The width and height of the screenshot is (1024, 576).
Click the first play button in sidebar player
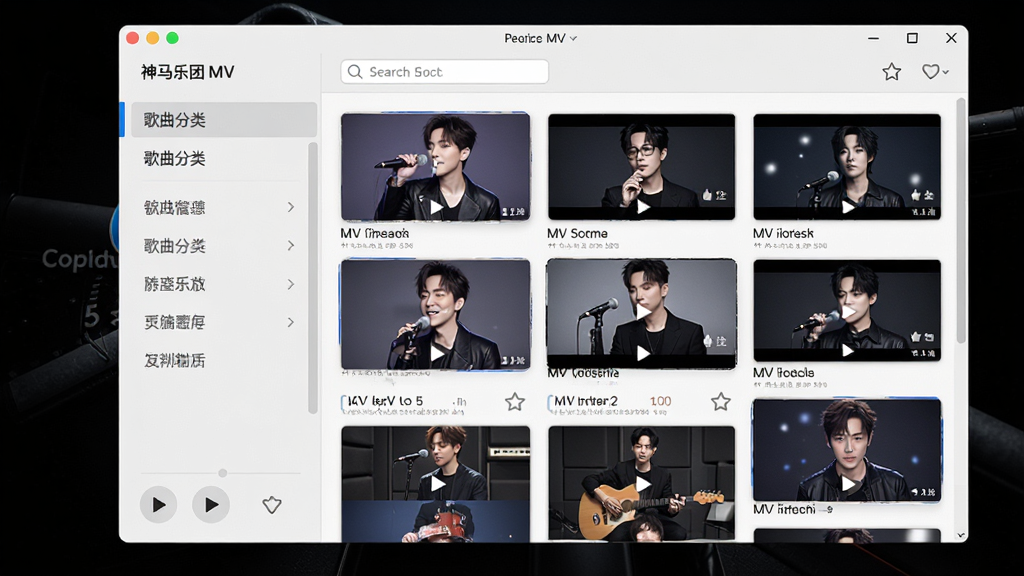159,505
